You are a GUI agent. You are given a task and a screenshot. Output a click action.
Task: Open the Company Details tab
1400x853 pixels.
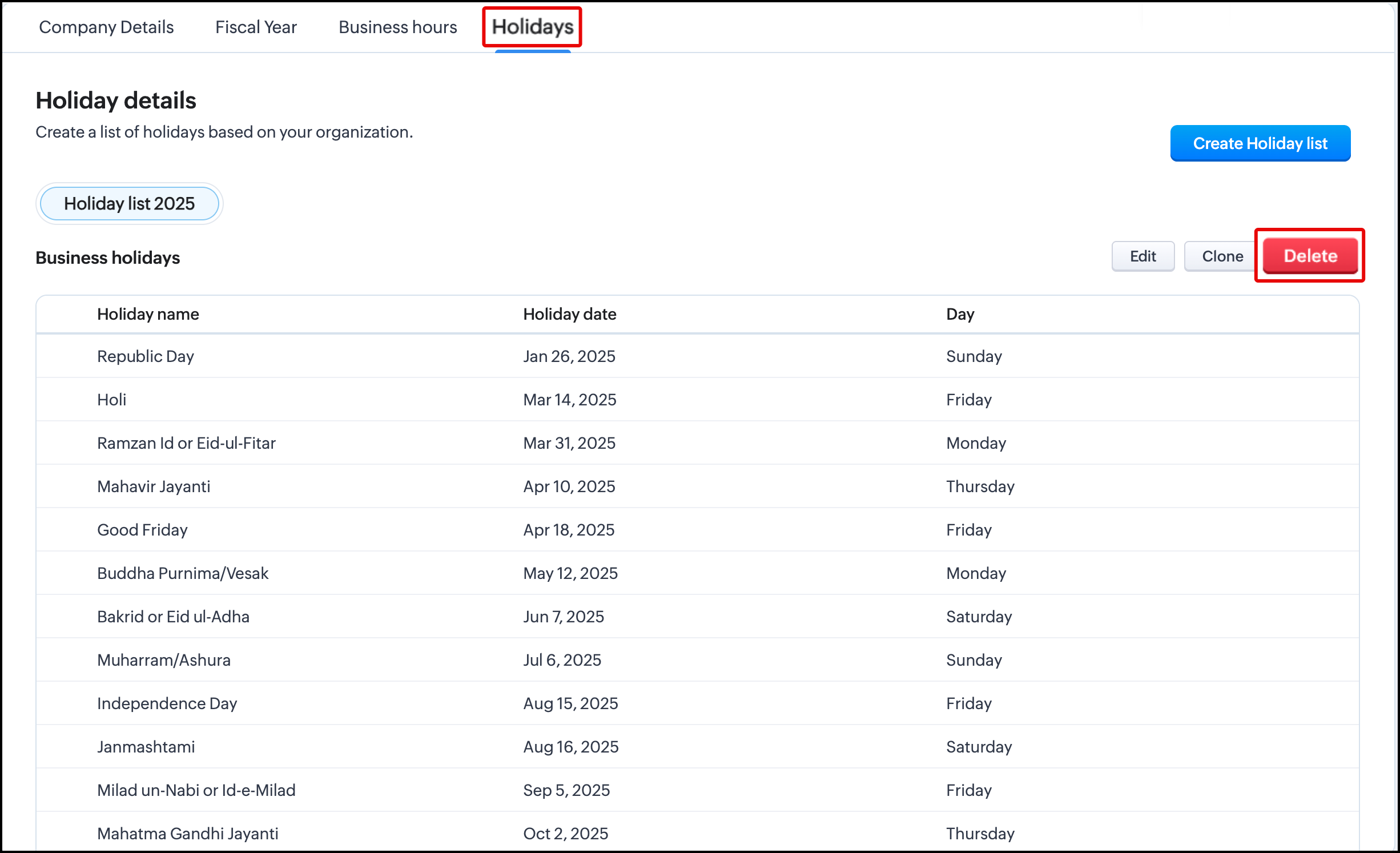[x=106, y=27]
